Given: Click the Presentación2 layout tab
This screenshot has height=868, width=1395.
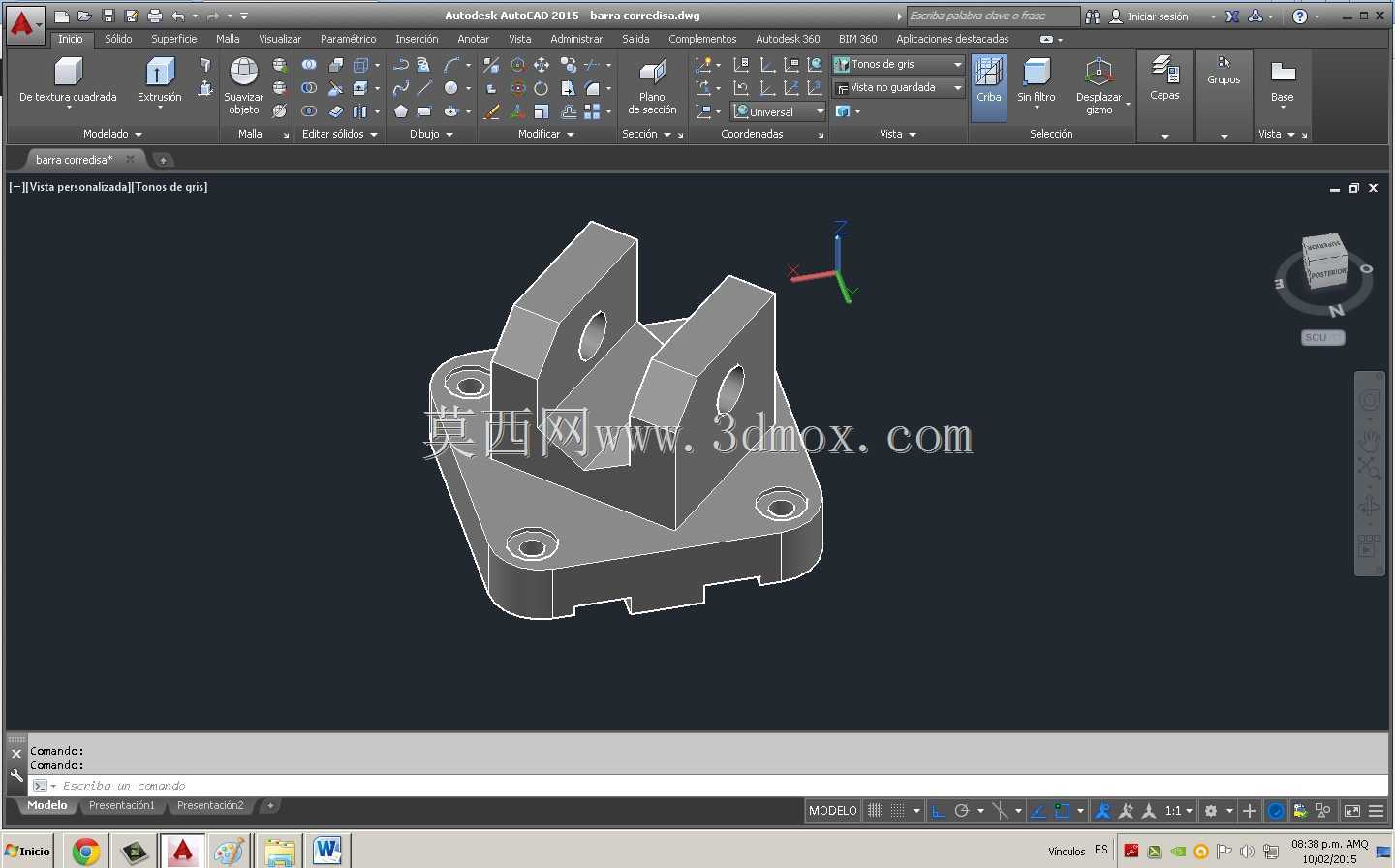Looking at the screenshot, I should tap(210, 806).
